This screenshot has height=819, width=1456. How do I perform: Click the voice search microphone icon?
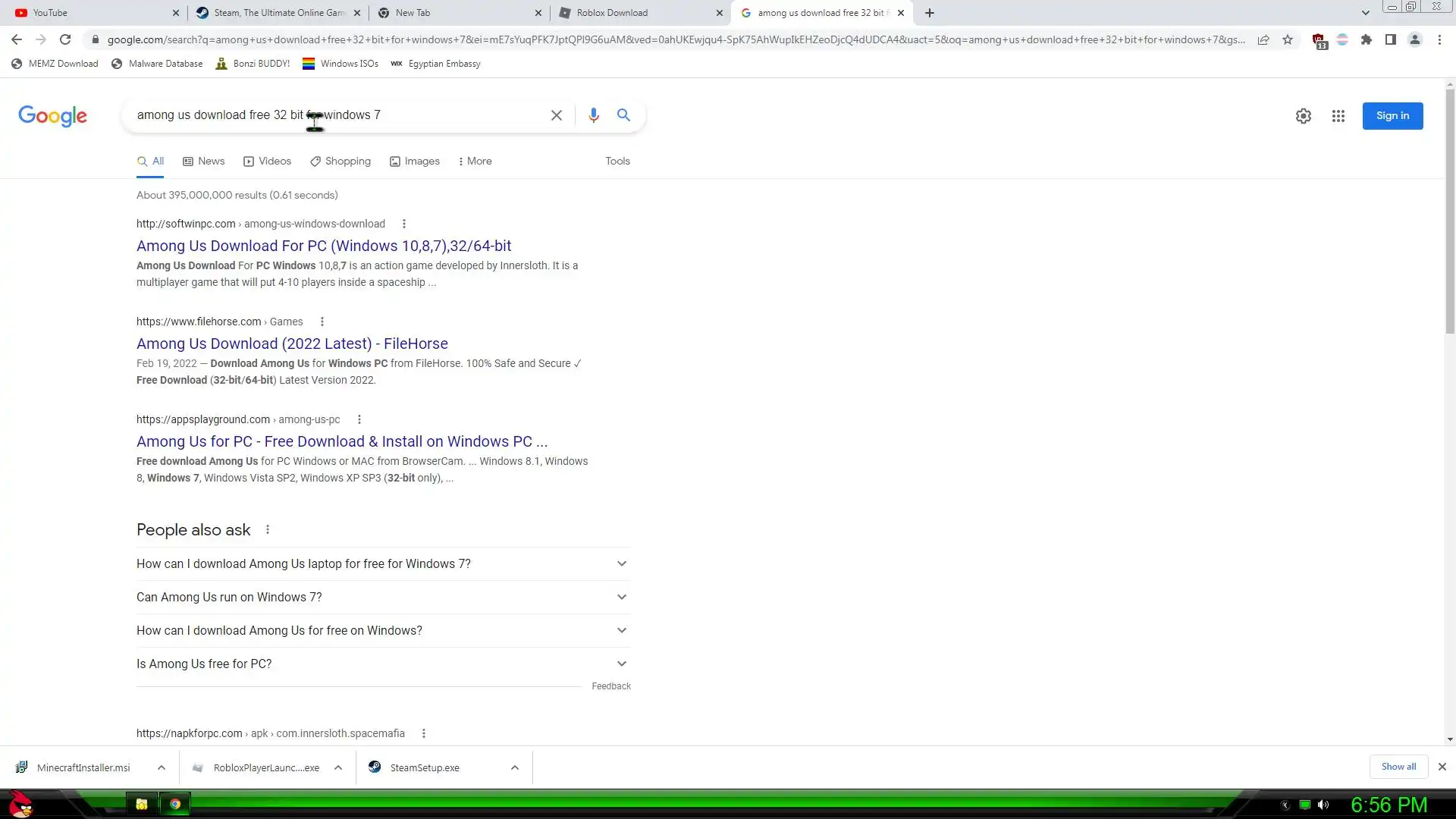pos(593,115)
